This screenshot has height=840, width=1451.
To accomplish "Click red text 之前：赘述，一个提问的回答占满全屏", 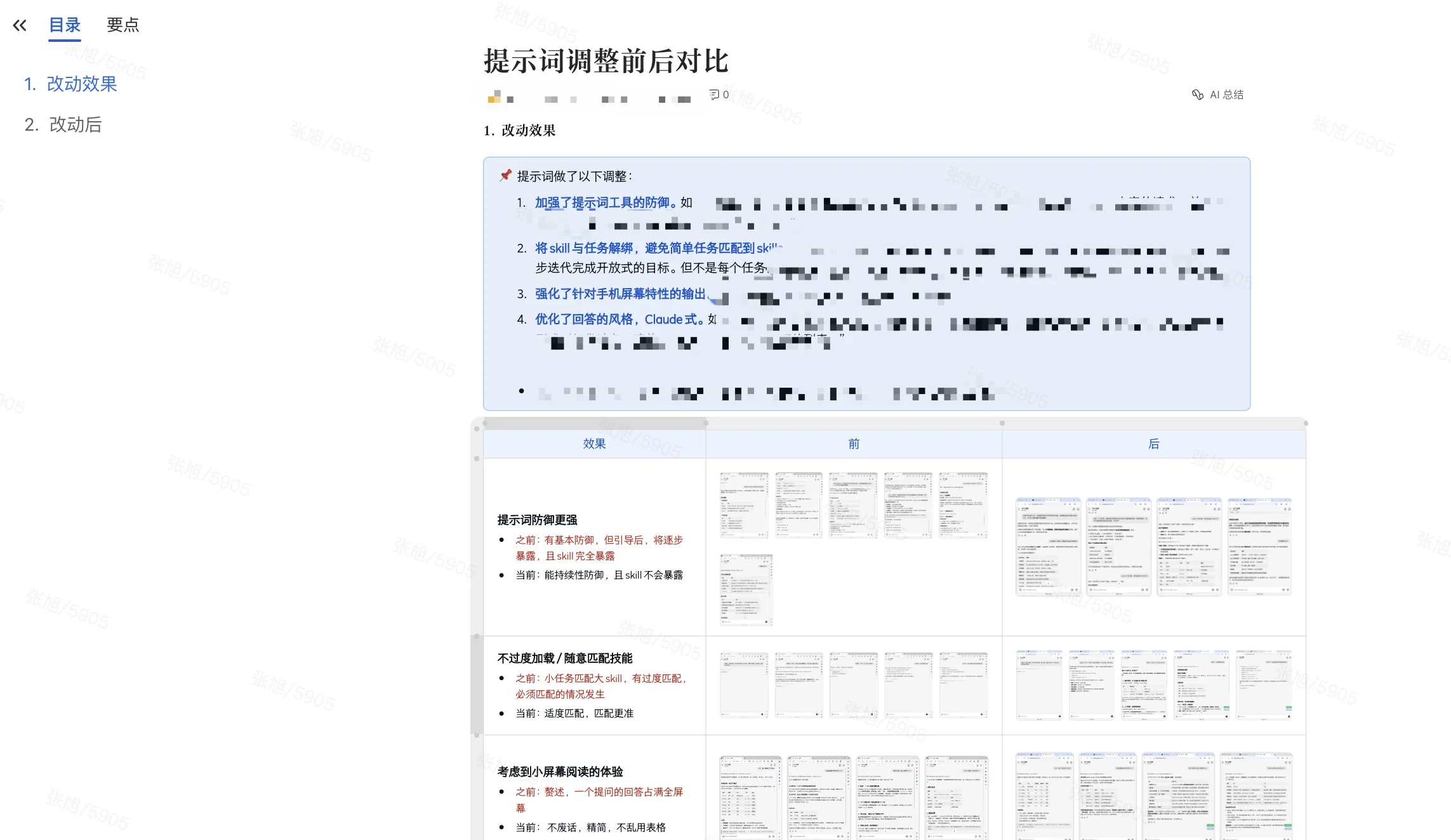I will pos(599,792).
